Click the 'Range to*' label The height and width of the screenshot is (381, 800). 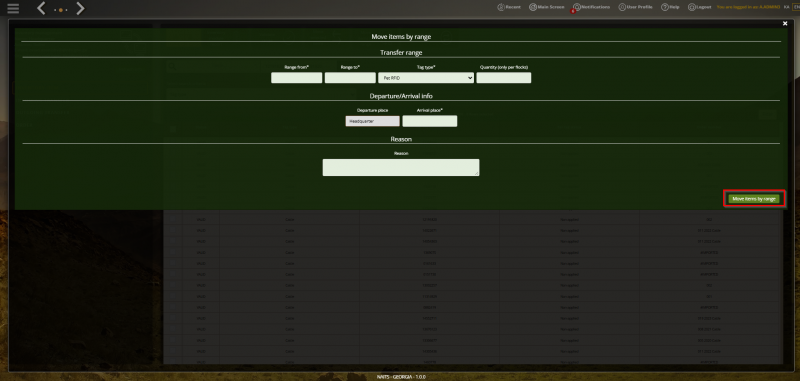pos(350,67)
